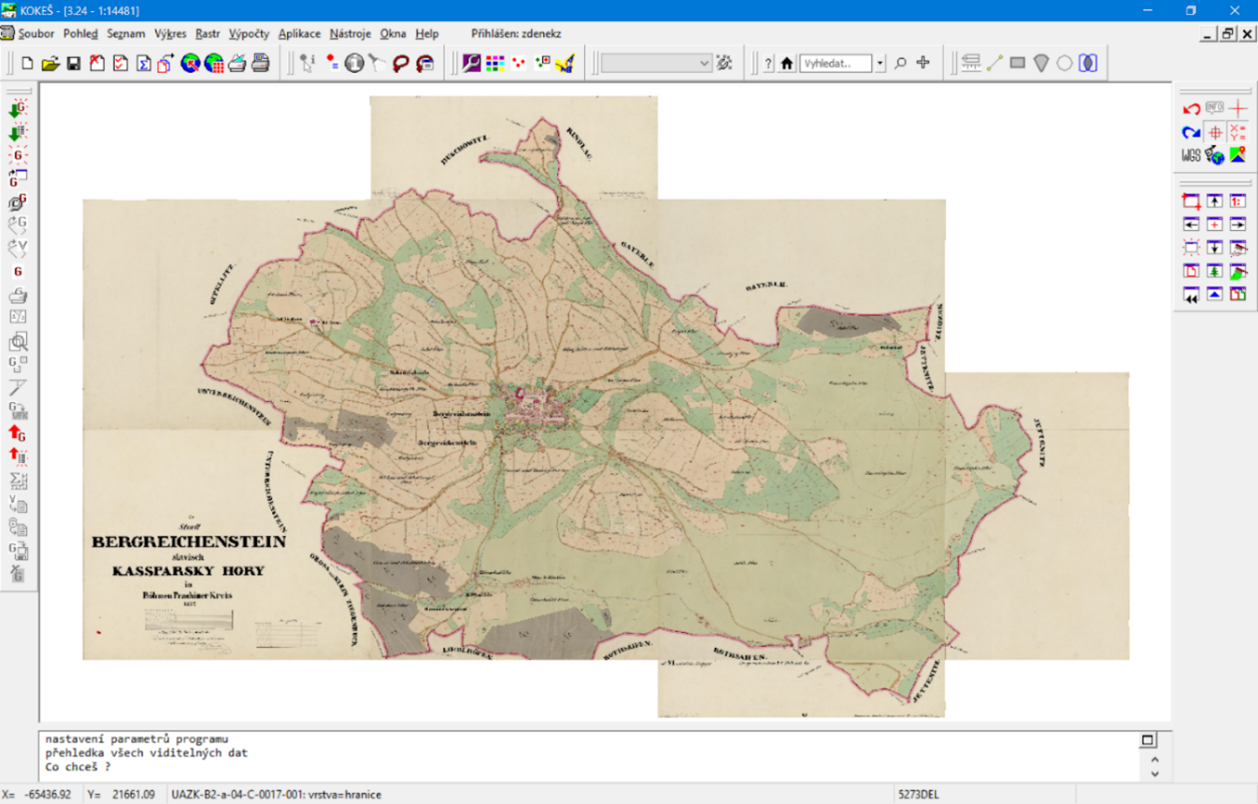
Task: Click the round info icon
Action: click(354, 63)
